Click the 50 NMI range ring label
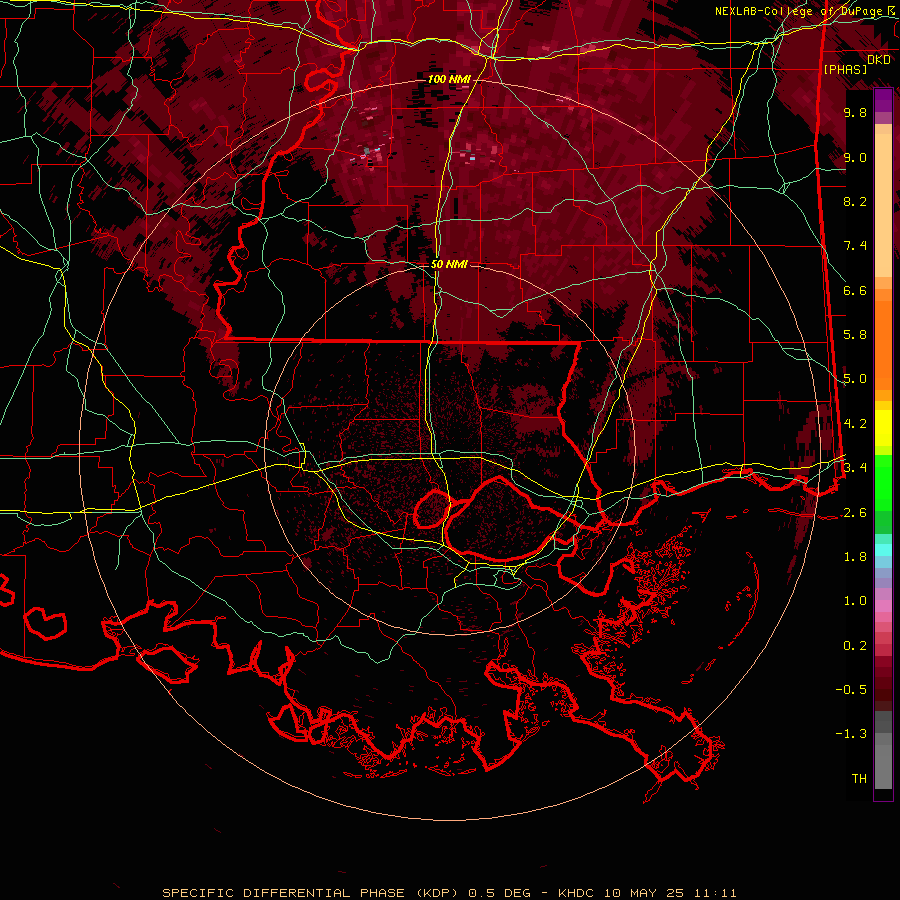Screen dimensions: 900x900 tap(449, 265)
